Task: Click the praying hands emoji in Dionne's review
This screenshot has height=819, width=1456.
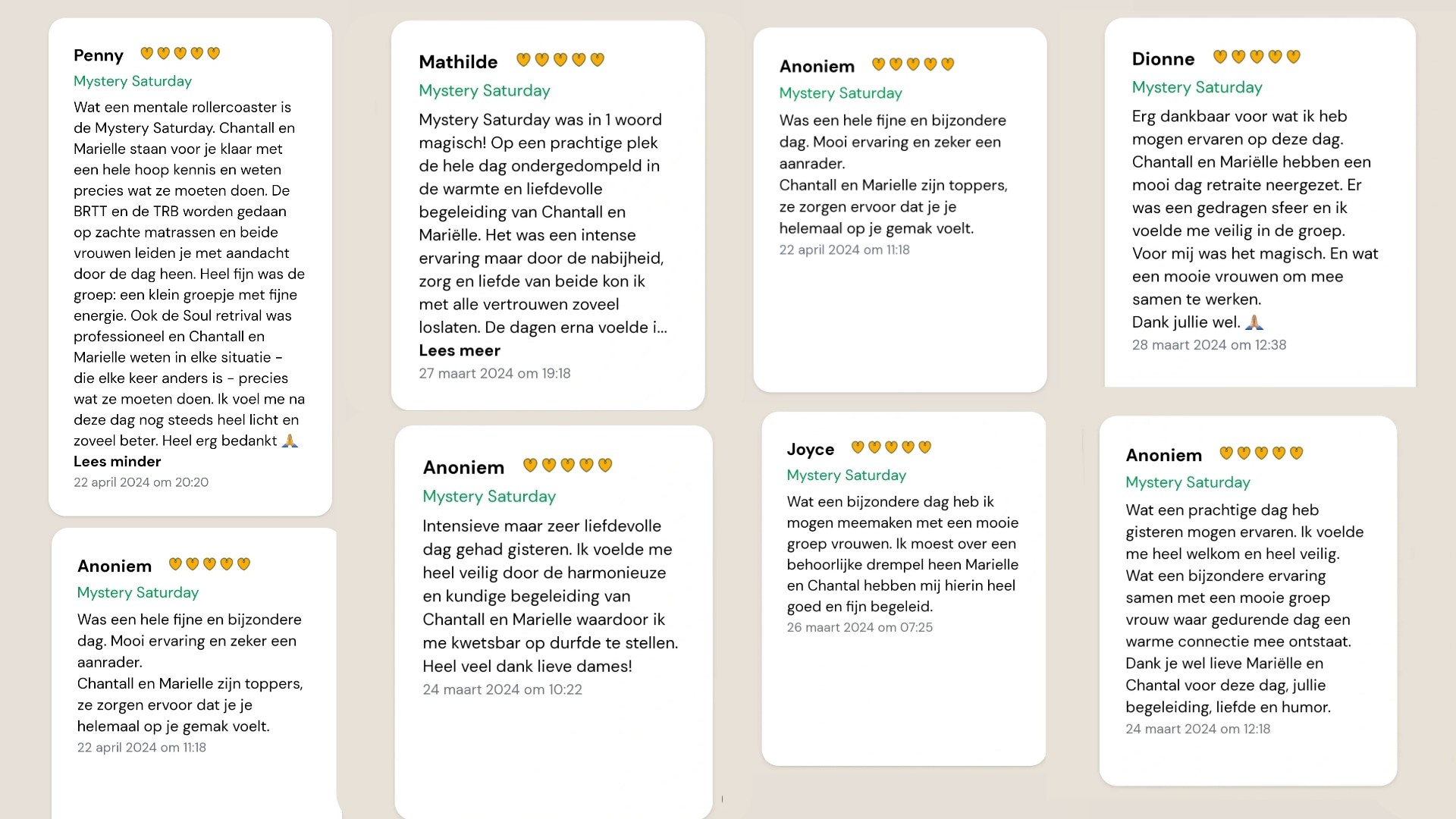Action: pos(1254,322)
